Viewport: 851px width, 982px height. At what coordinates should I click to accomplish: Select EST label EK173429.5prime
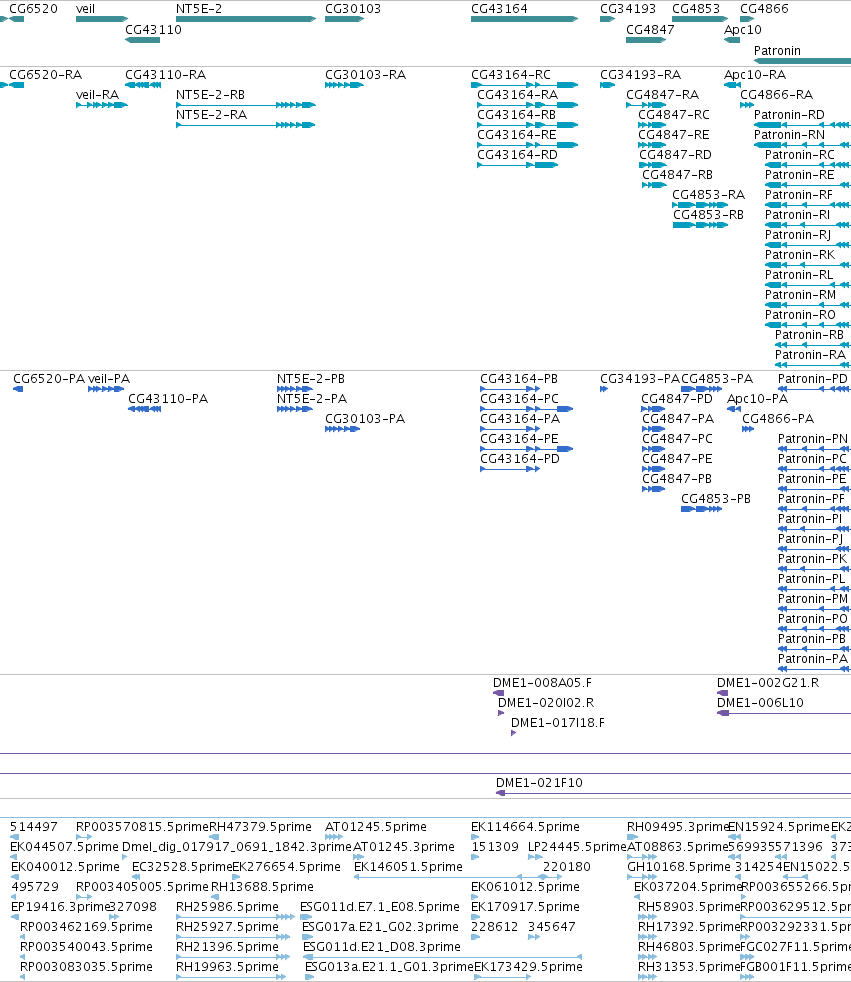click(x=529, y=967)
